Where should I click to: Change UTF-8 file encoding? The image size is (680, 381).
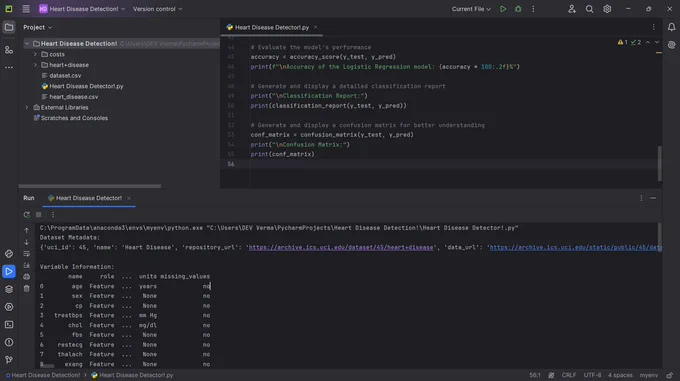592,375
